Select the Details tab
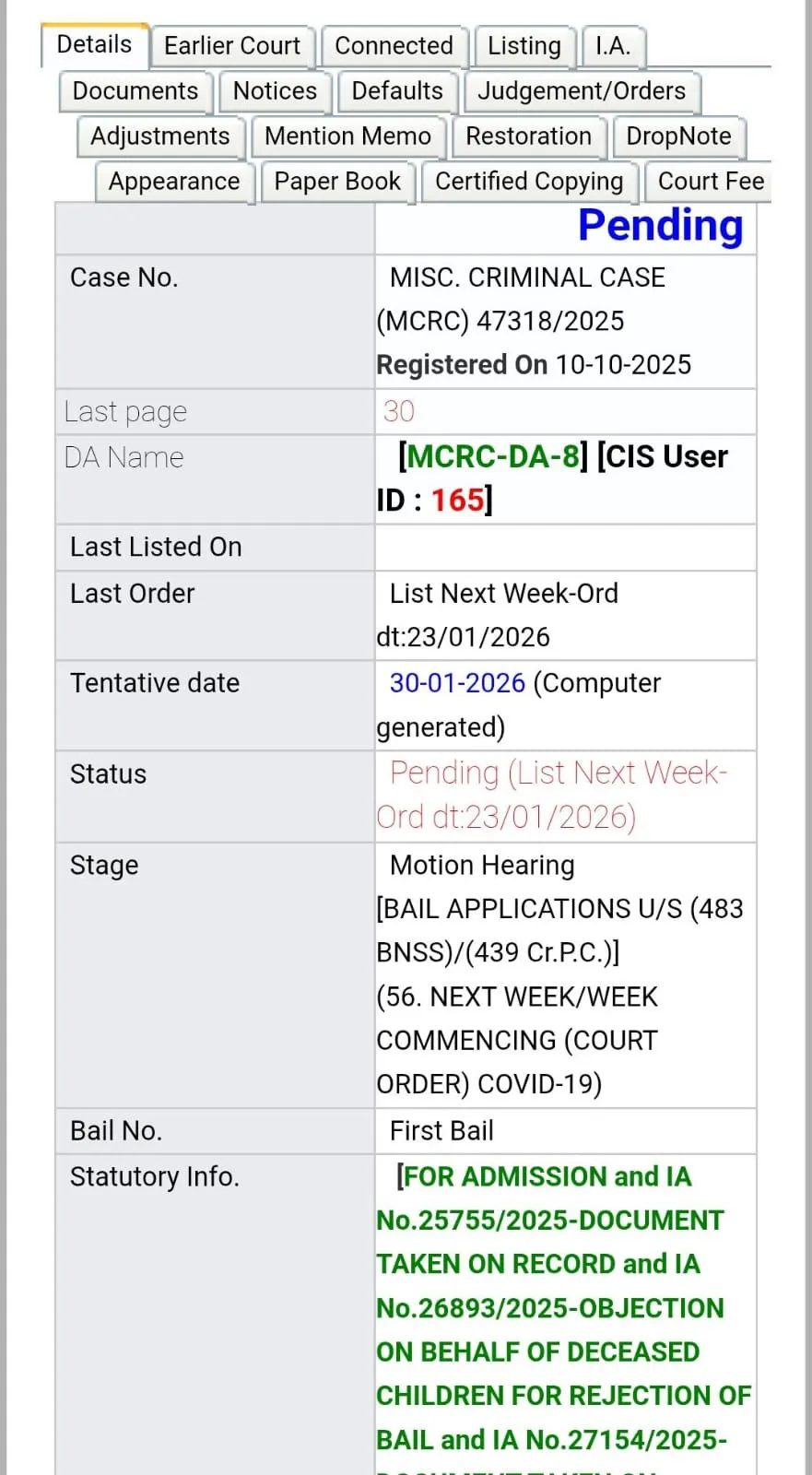 pos(94,45)
